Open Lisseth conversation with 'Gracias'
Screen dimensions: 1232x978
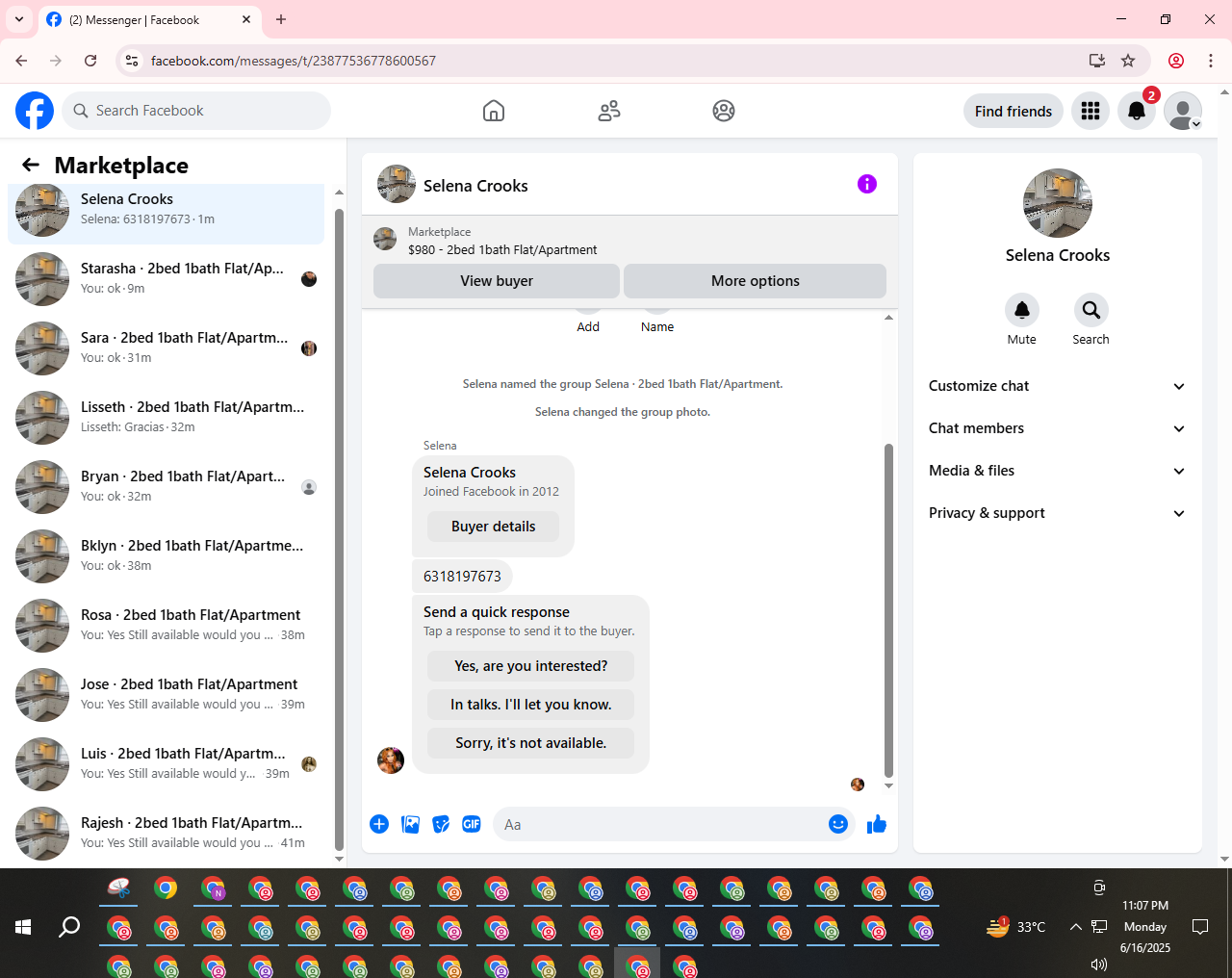(x=166, y=418)
